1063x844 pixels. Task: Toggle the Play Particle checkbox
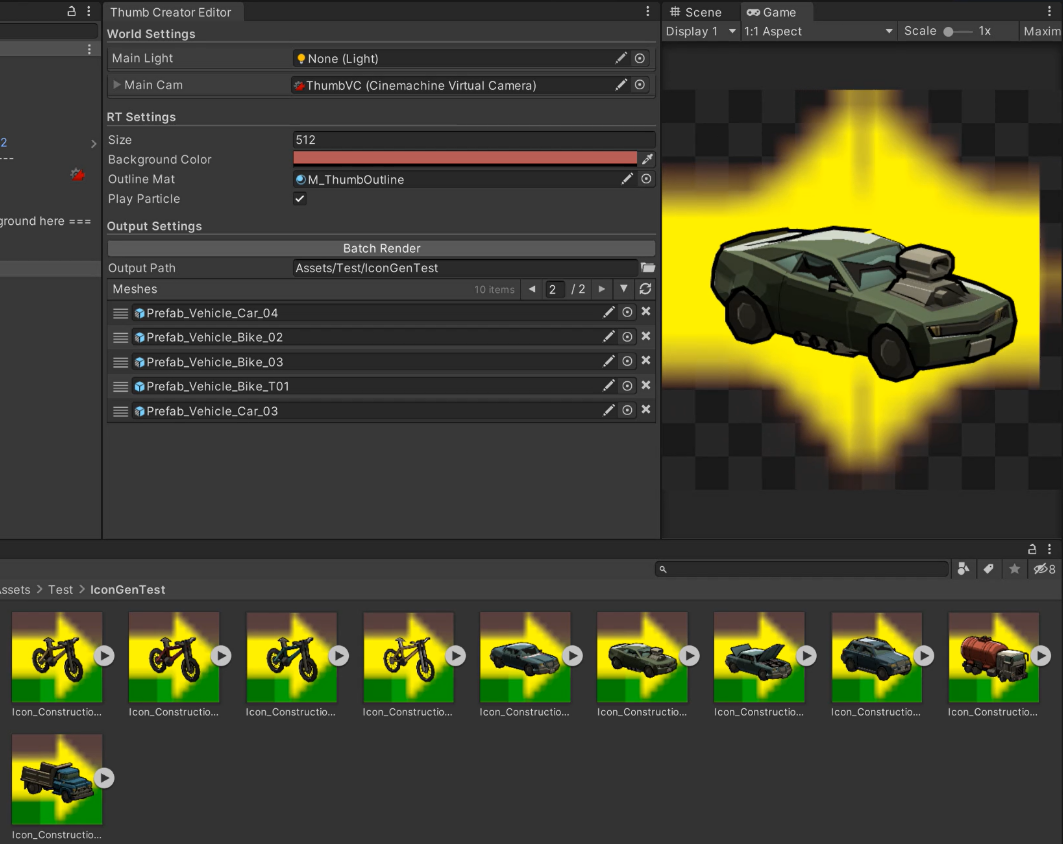click(x=300, y=199)
